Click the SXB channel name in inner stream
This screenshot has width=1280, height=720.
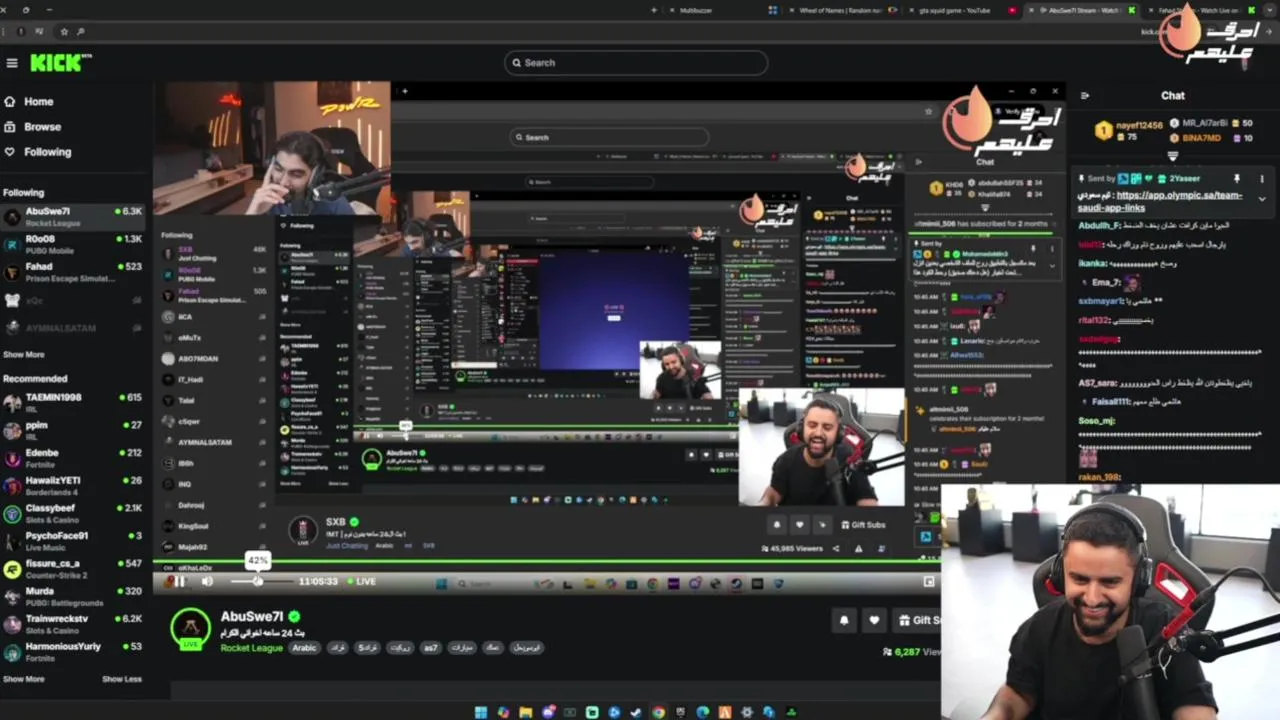coord(335,521)
